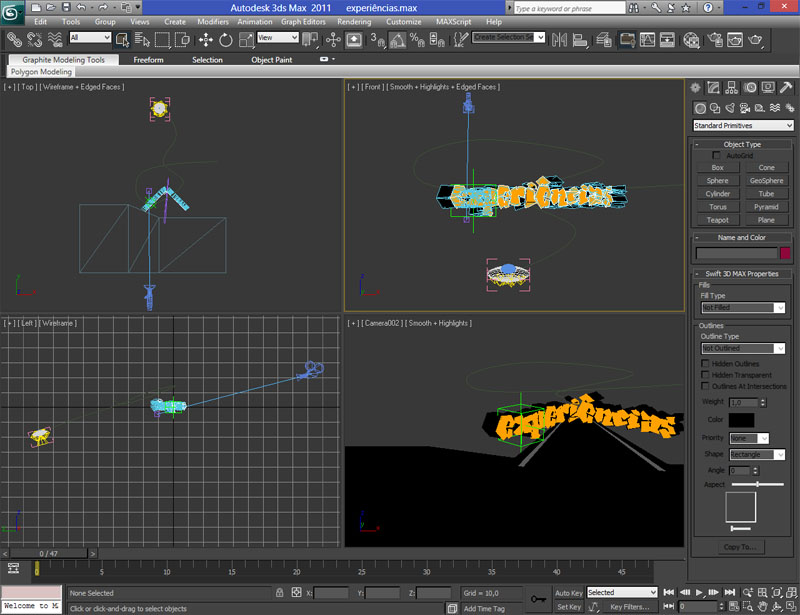The height and width of the screenshot is (615, 800).
Task: Check the Hidden Outlines option
Action: [x=705, y=364]
